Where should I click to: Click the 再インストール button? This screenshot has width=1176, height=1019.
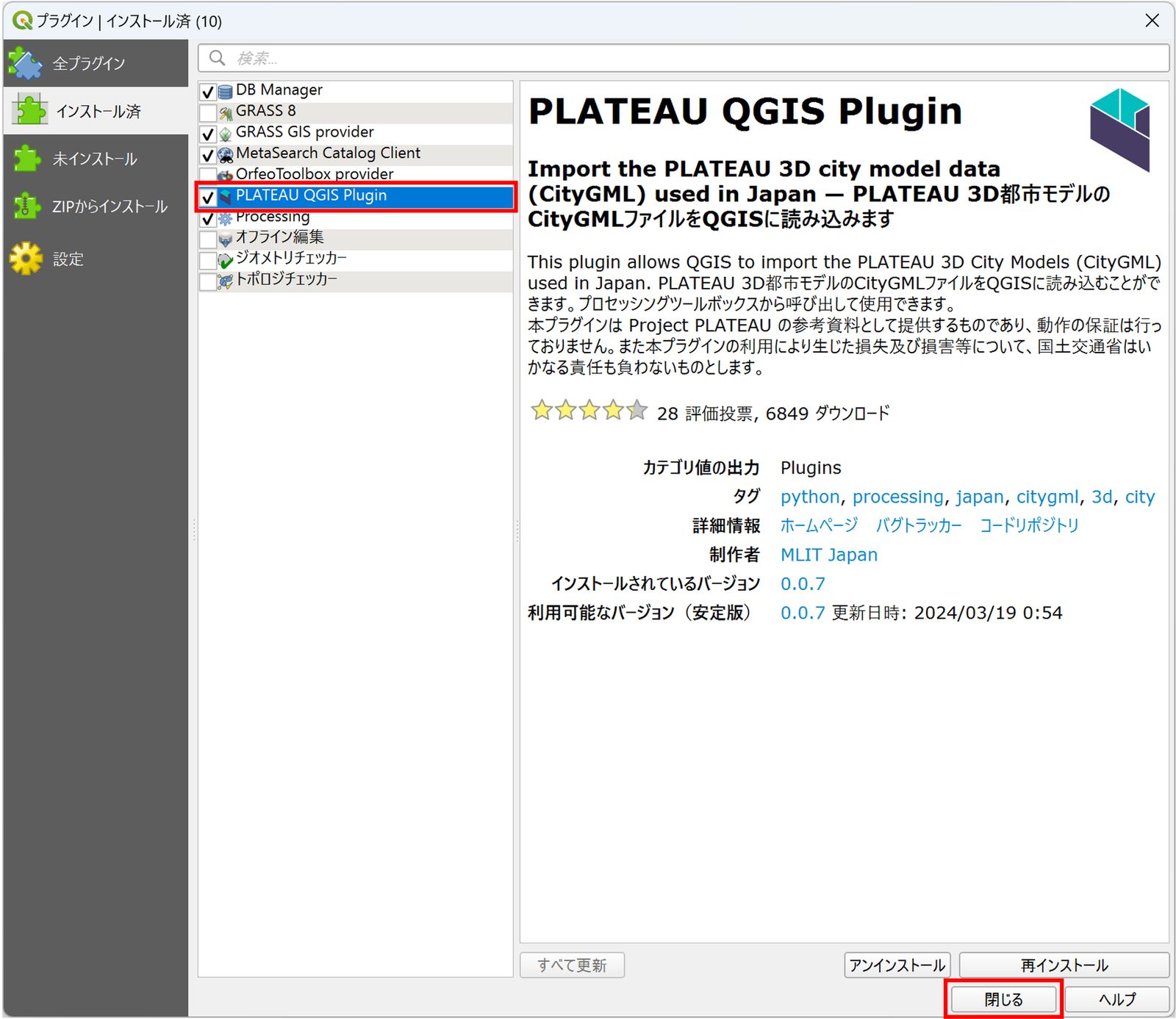coord(1064,965)
